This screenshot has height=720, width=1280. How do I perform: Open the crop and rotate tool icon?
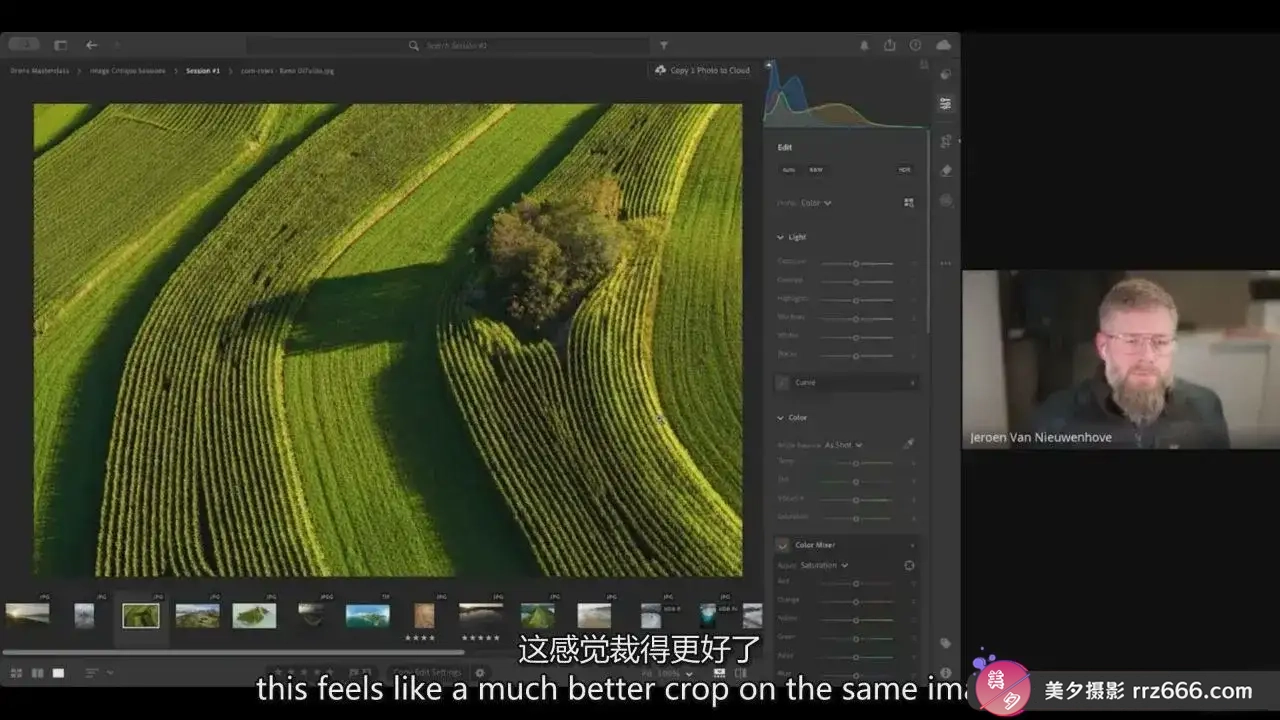tap(945, 142)
